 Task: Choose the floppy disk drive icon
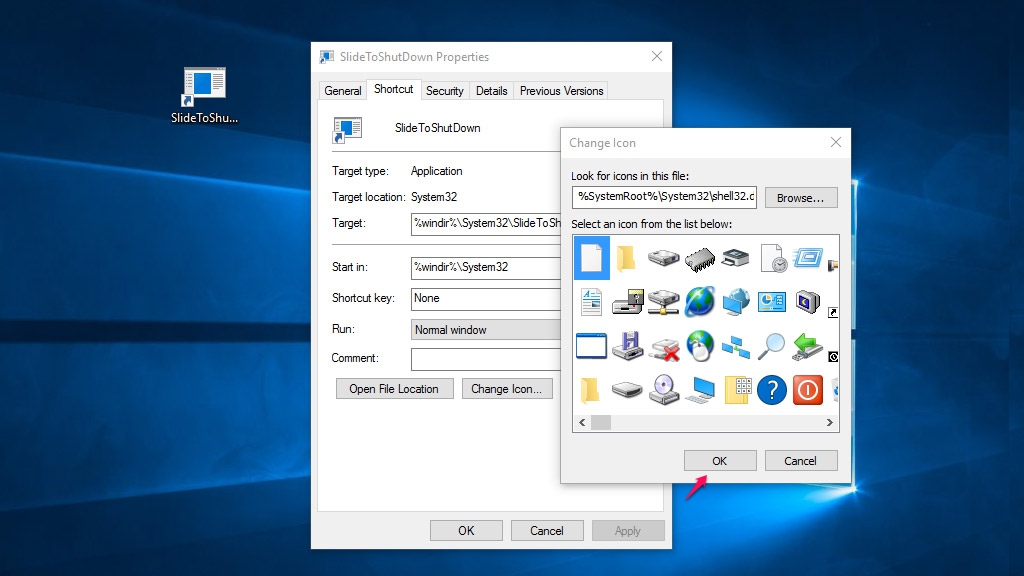pos(627,346)
